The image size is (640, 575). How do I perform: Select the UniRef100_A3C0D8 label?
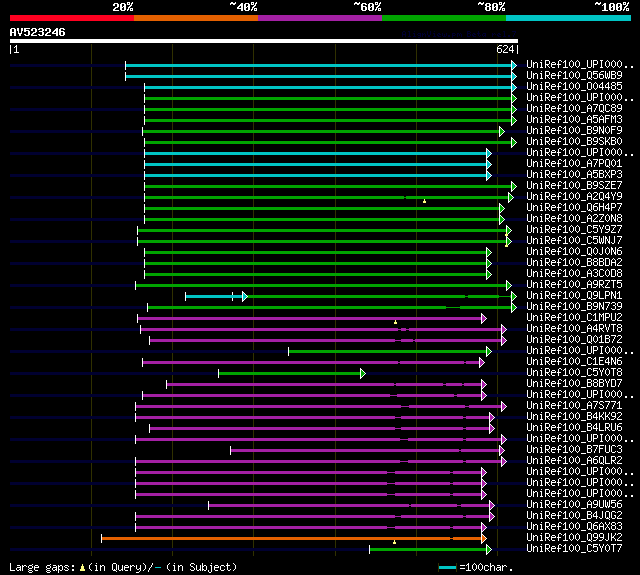point(574,274)
